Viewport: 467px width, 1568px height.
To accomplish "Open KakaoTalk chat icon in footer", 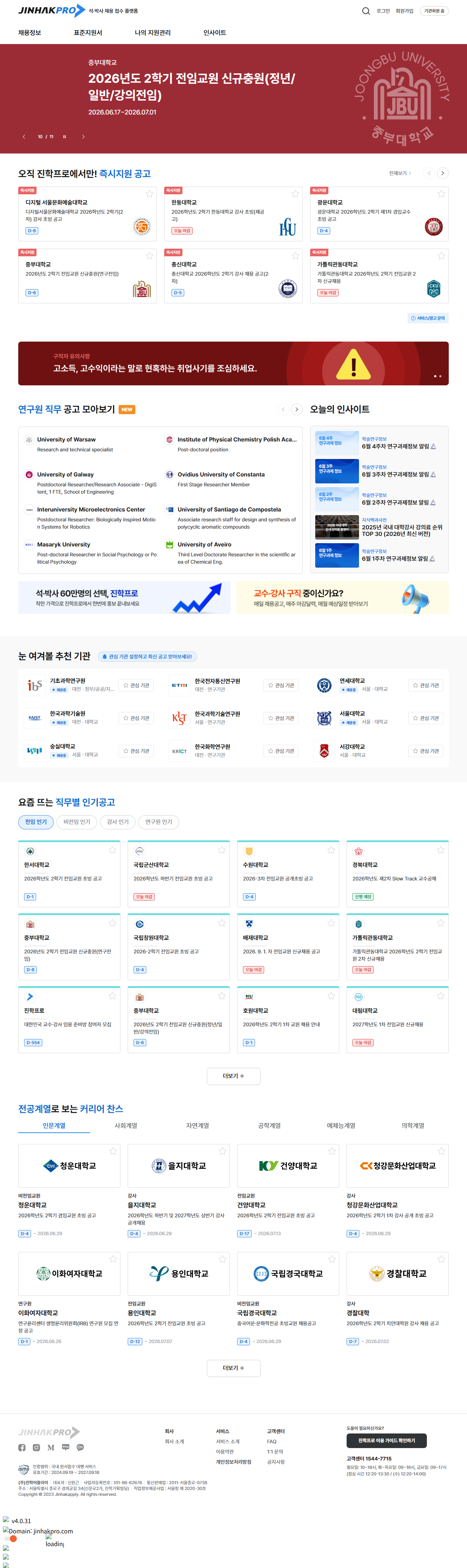I will 80,1447.
